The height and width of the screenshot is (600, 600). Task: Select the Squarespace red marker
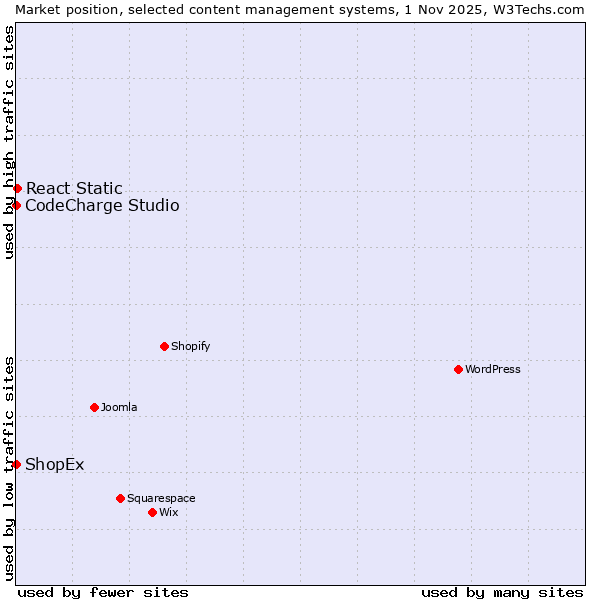(120, 498)
